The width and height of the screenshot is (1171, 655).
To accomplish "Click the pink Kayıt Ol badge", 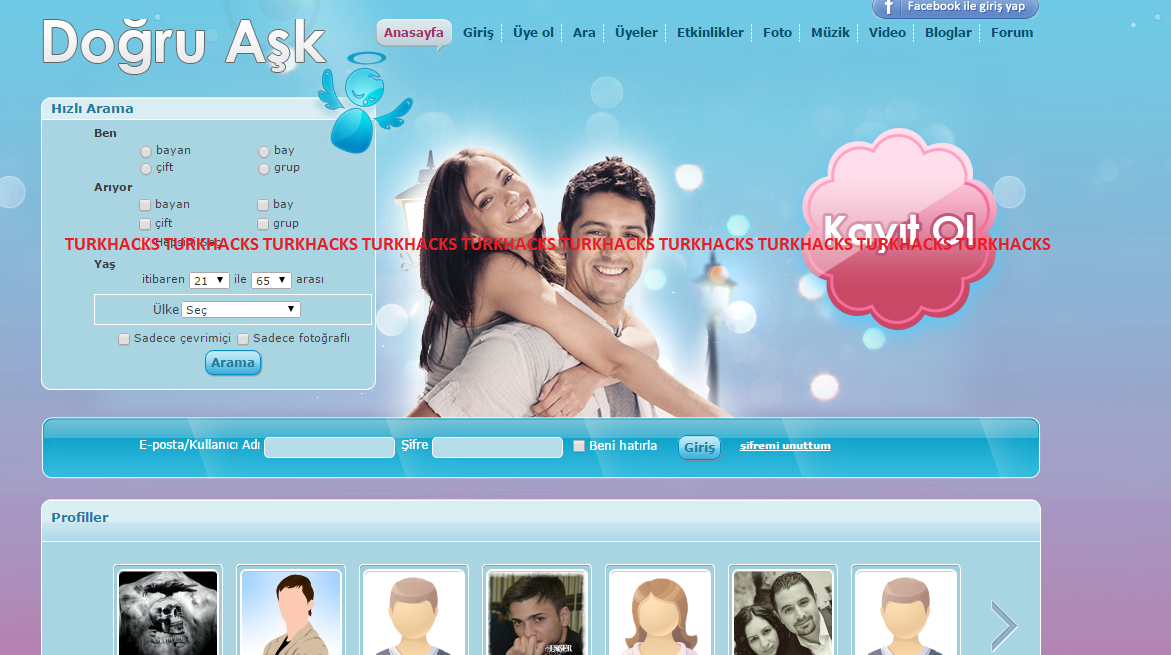I will (899, 229).
